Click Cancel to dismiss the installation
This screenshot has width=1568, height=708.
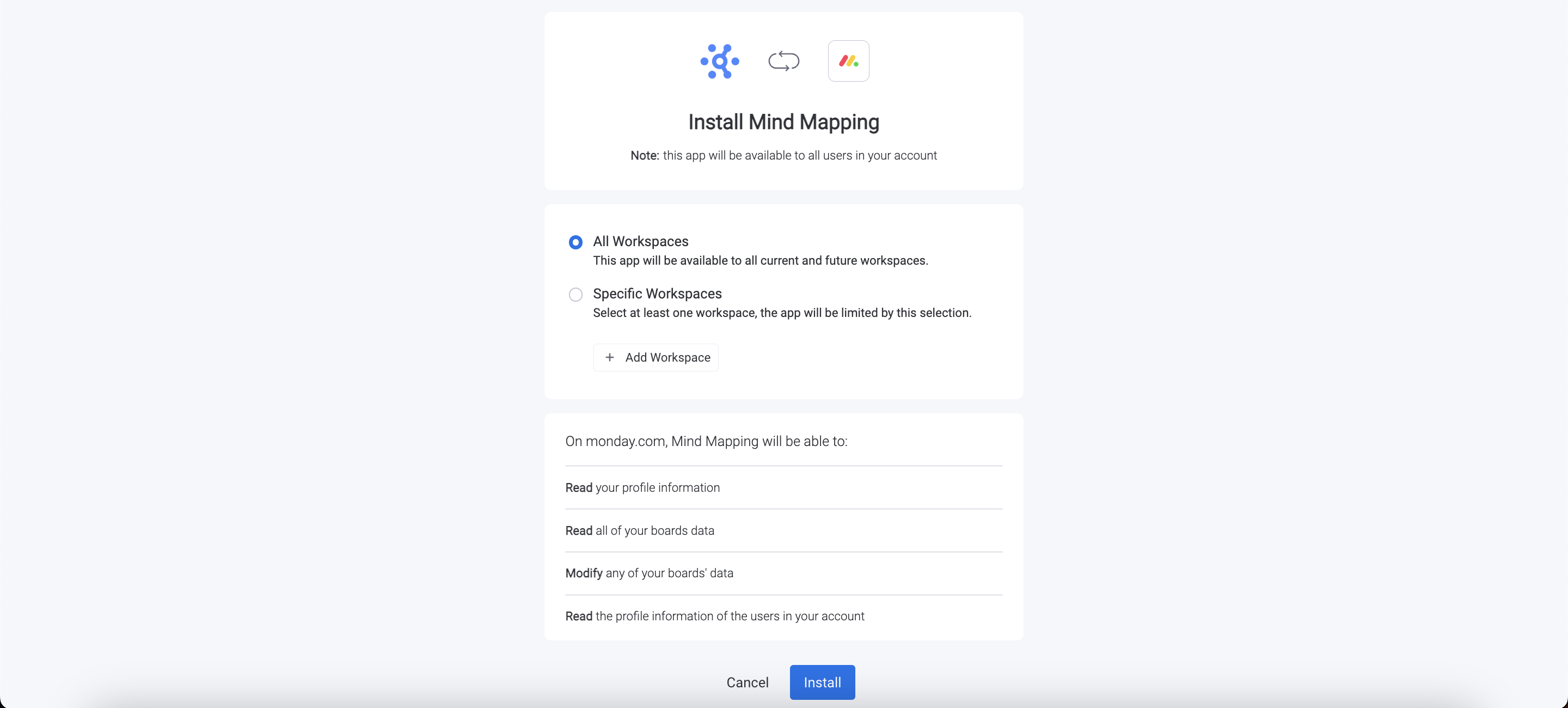tap(747, 682)
